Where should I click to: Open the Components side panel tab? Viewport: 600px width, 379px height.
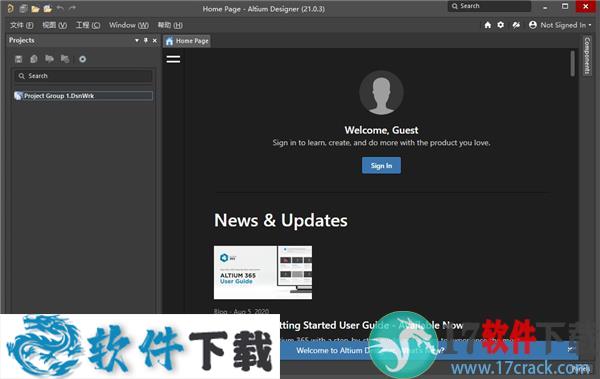click(x=587, y=56)
